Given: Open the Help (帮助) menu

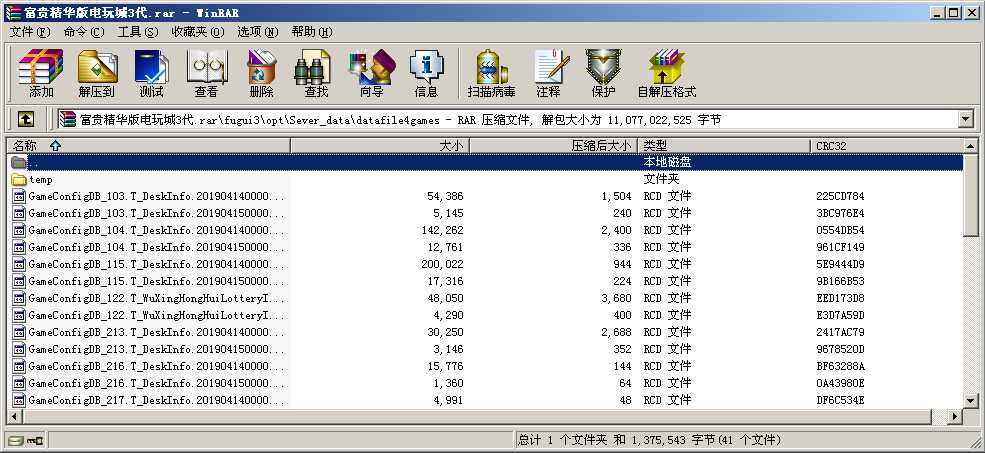Looking at the screenshot, I should (x=312, y=32).
